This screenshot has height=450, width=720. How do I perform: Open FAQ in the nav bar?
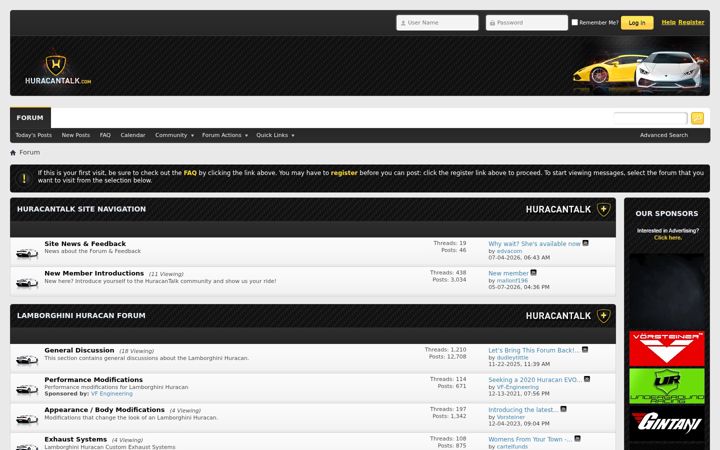pos(105,135)
